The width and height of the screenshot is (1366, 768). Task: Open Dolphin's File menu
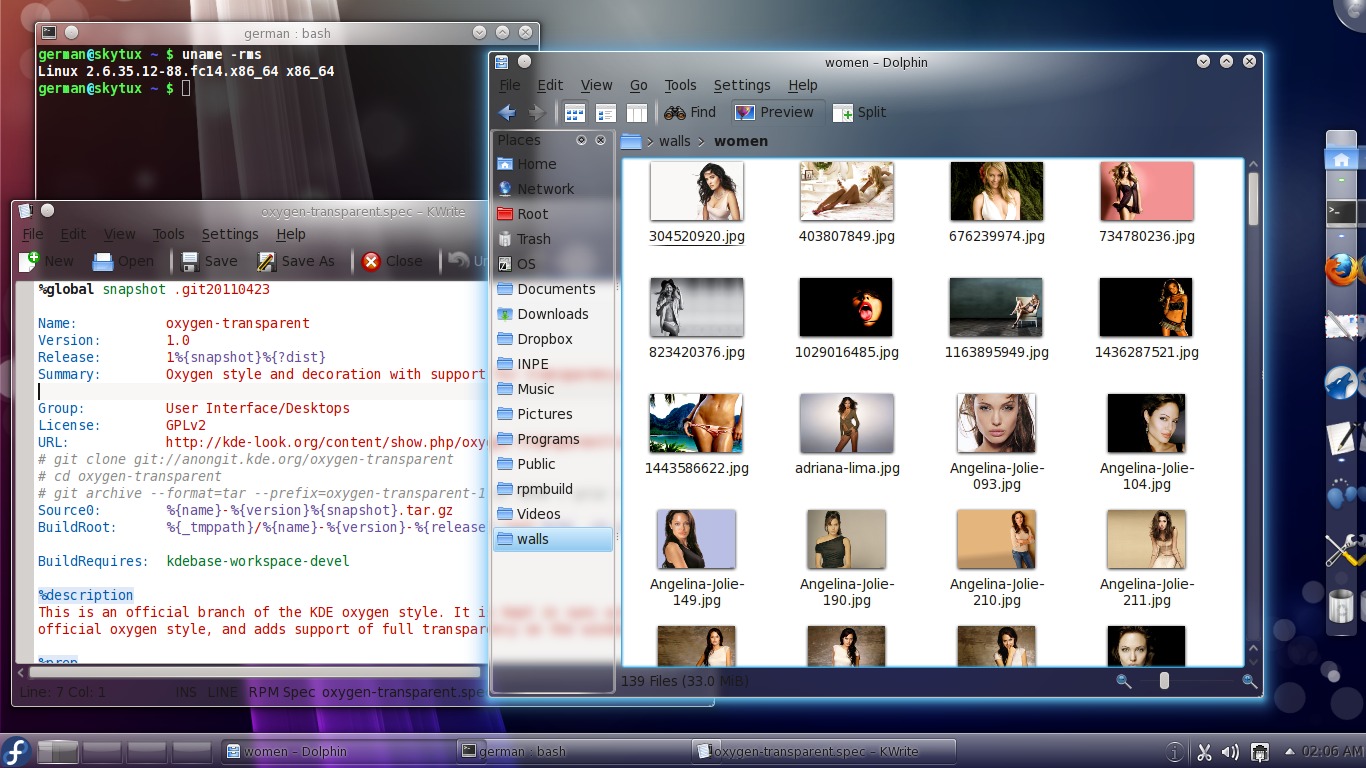(x=510, y=85)
